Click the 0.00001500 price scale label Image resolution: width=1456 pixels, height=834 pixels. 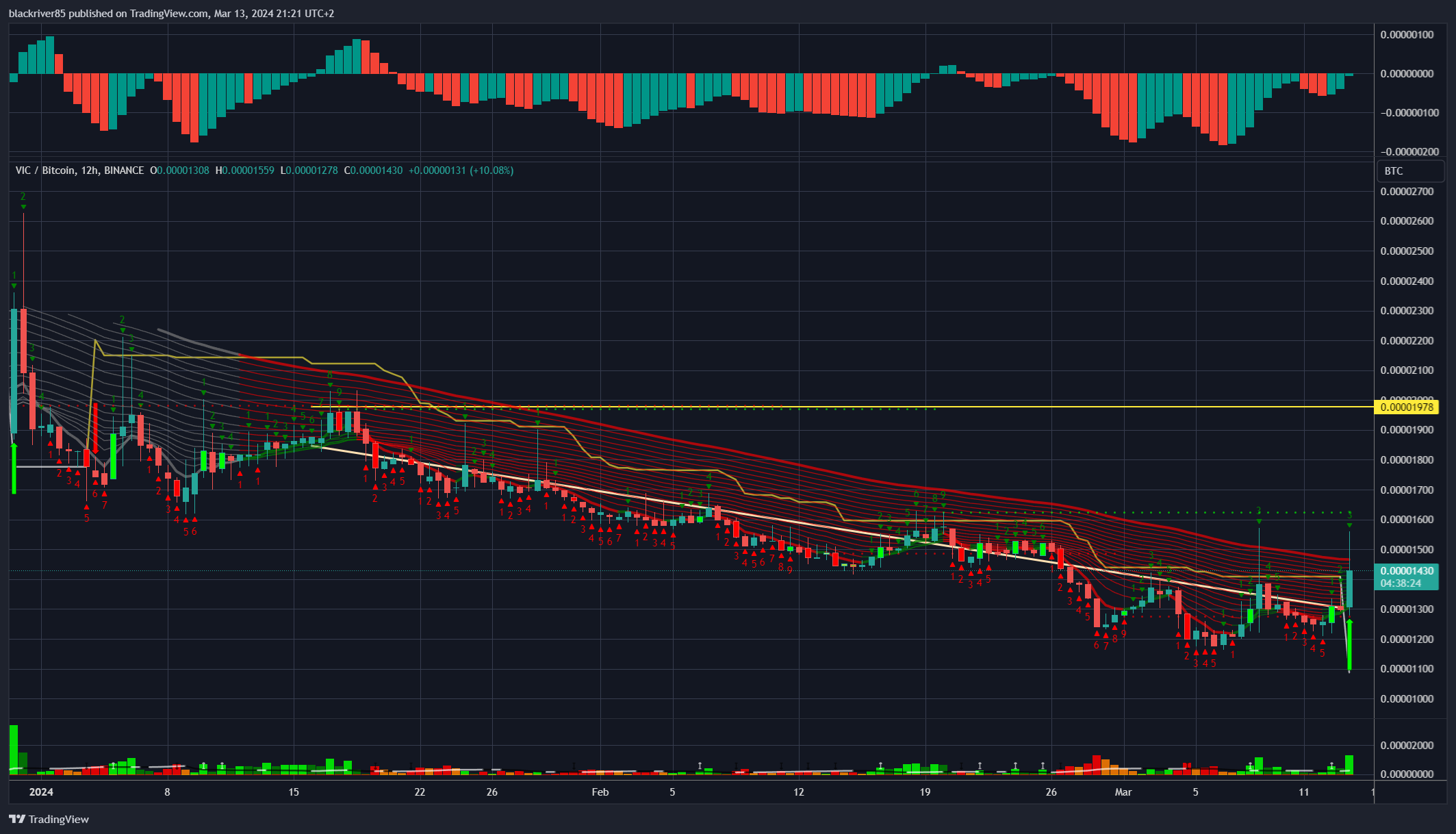pyautogui.click(x=1406, y=550)
